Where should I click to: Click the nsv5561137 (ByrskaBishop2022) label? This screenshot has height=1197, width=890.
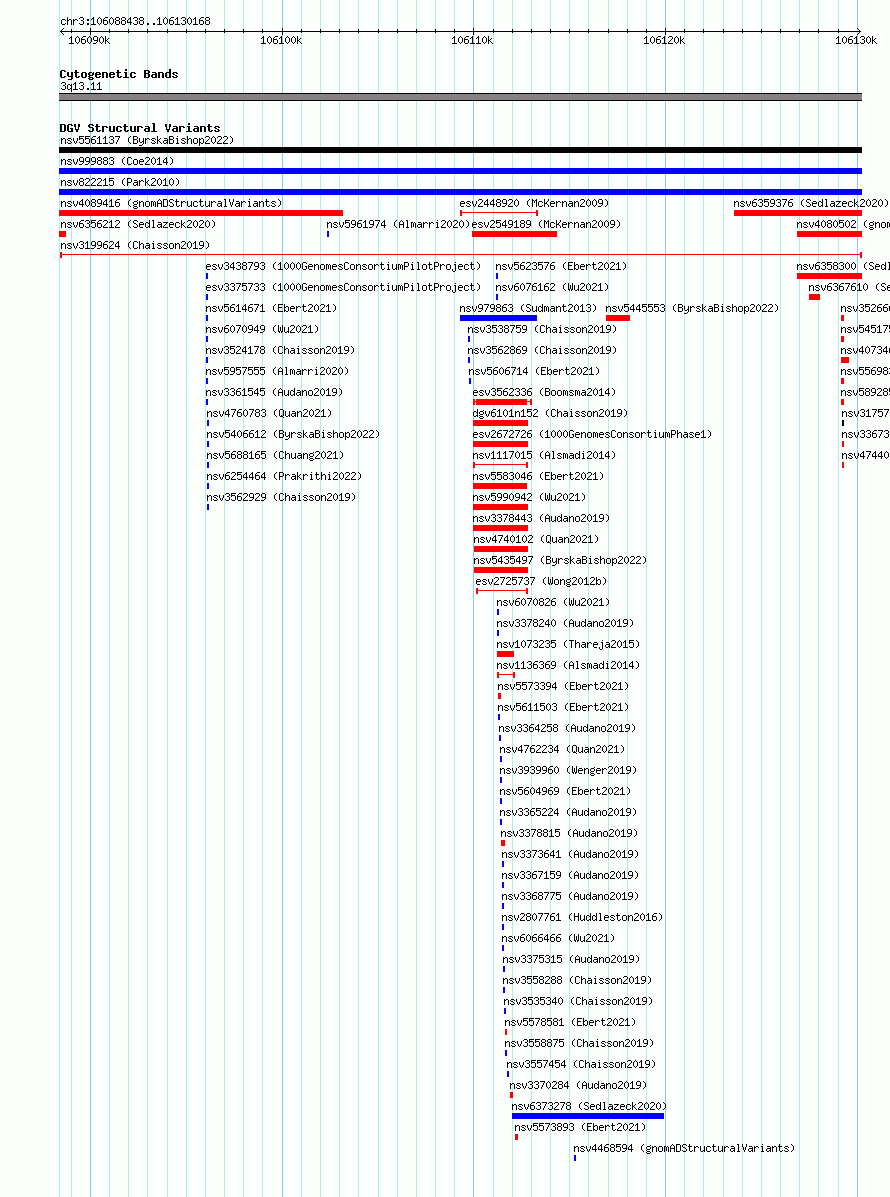click(x=147, y=140)
